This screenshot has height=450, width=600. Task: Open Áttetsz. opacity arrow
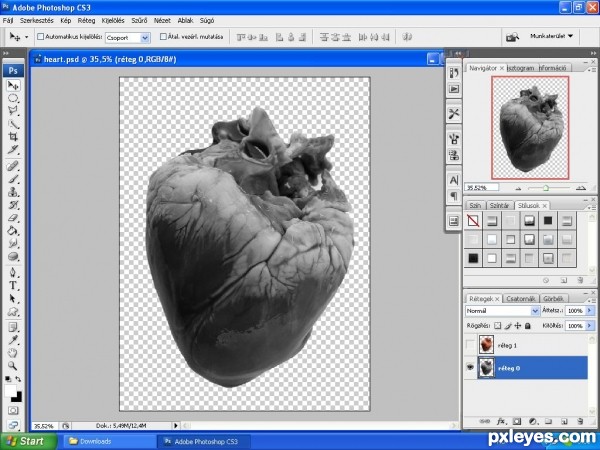[590, 311]
